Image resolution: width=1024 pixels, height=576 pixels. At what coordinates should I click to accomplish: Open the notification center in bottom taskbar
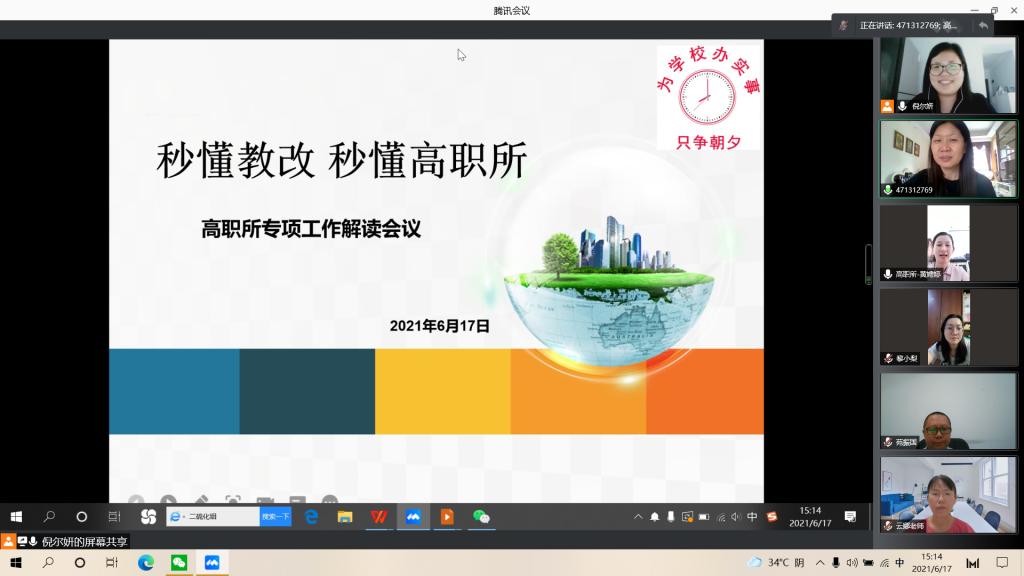[x=1002, y=563]
